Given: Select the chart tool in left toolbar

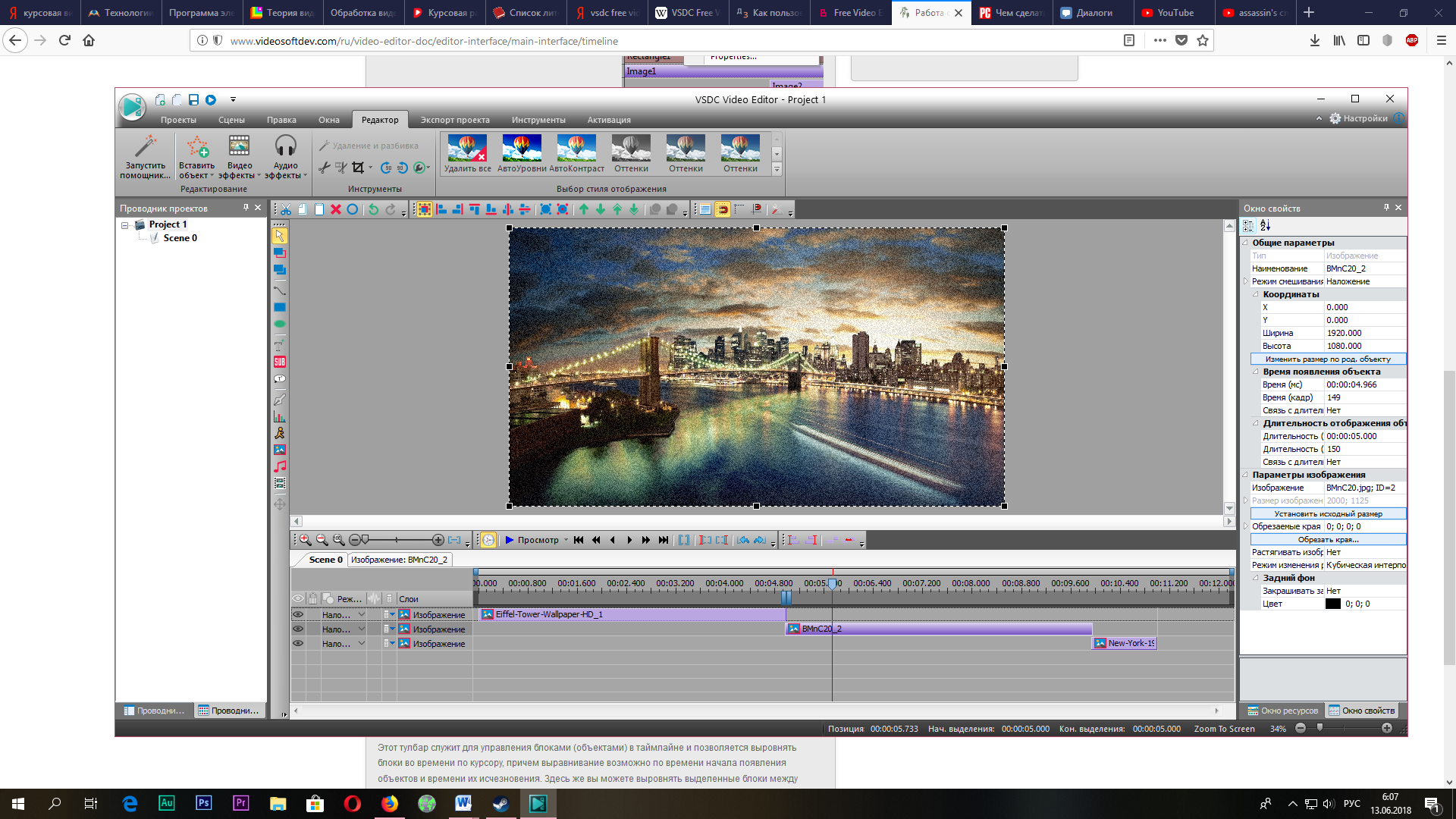Looking at the screenshot, I should pyautogui.click(x=280, y=416).
